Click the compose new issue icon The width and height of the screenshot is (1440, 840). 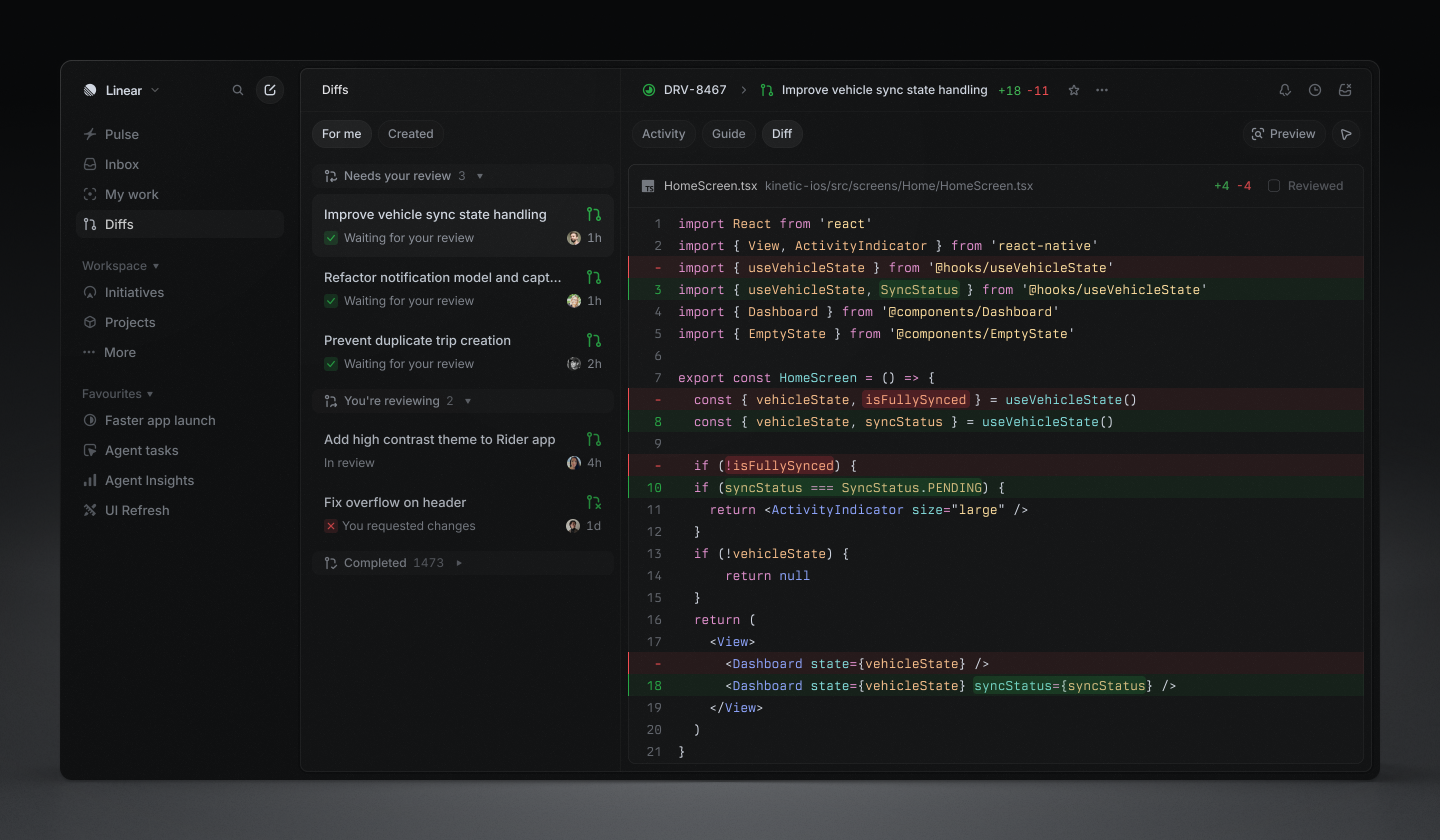coord(269,90)
